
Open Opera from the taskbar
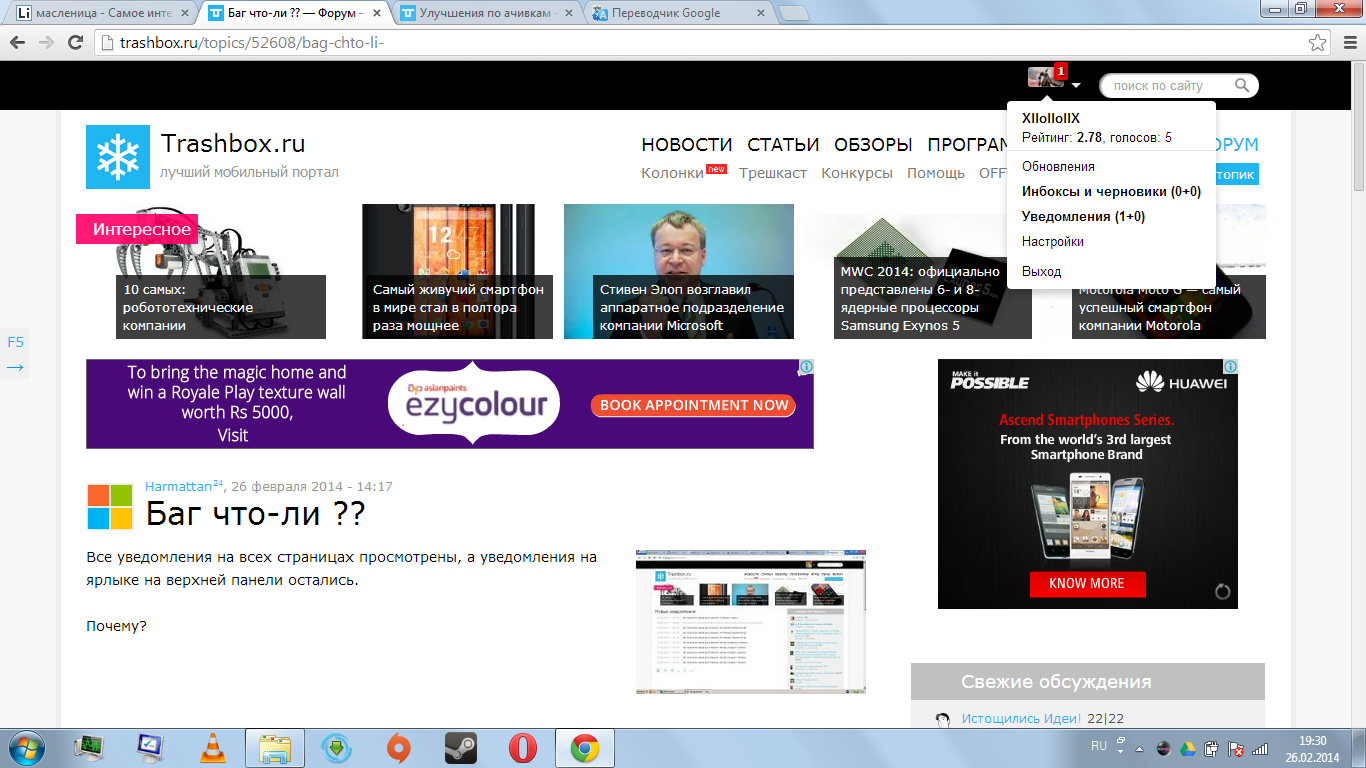(x=523, y=748)
